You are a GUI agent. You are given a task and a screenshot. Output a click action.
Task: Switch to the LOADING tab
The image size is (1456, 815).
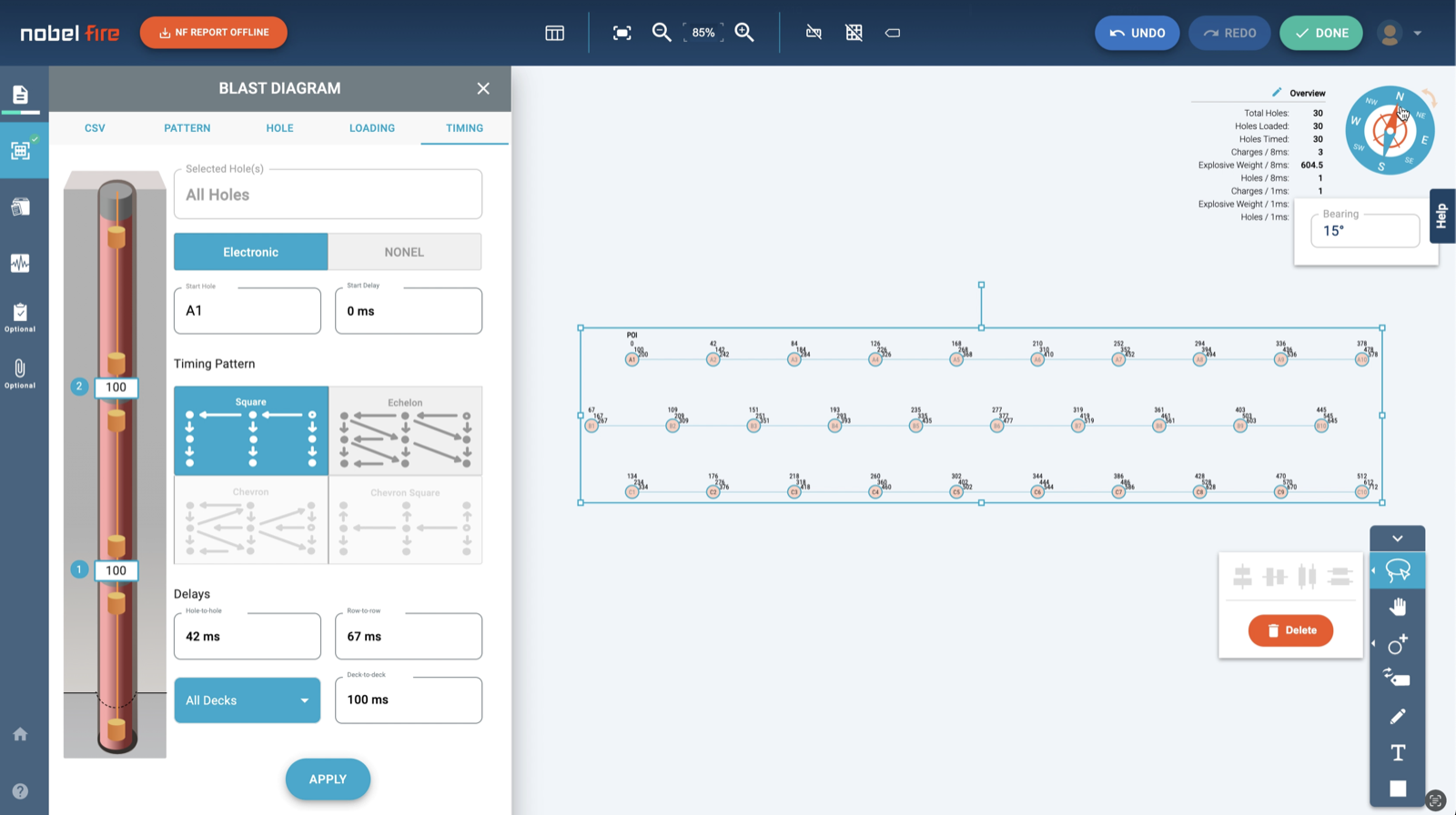click(x=372, y=128)
